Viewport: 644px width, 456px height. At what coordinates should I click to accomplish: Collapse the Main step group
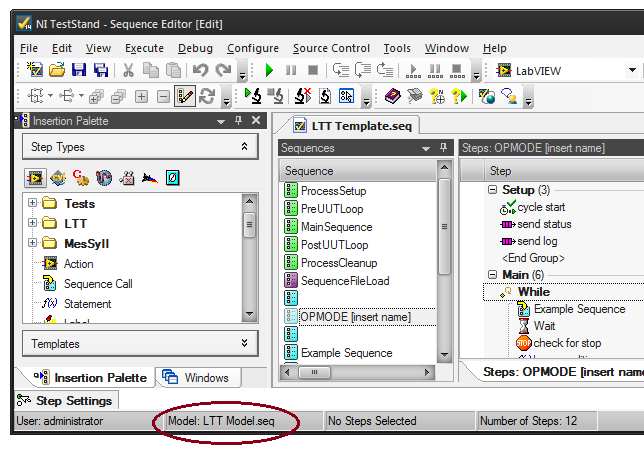[492, 274]
